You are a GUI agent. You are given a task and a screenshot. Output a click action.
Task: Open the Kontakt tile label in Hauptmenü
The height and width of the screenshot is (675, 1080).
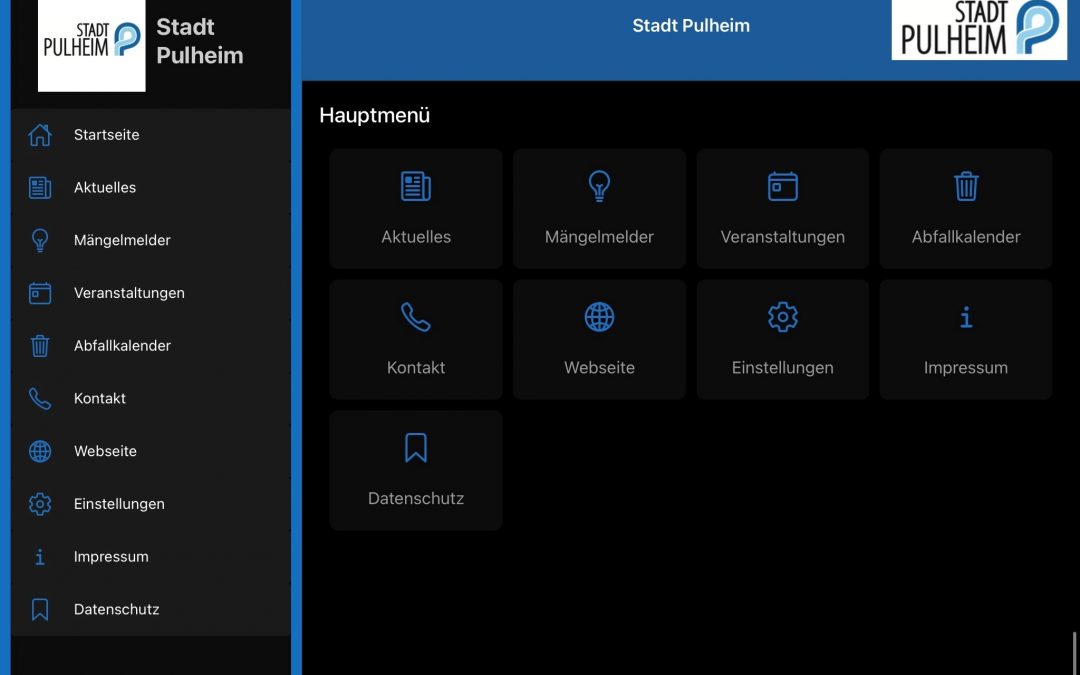coord(416,368)
